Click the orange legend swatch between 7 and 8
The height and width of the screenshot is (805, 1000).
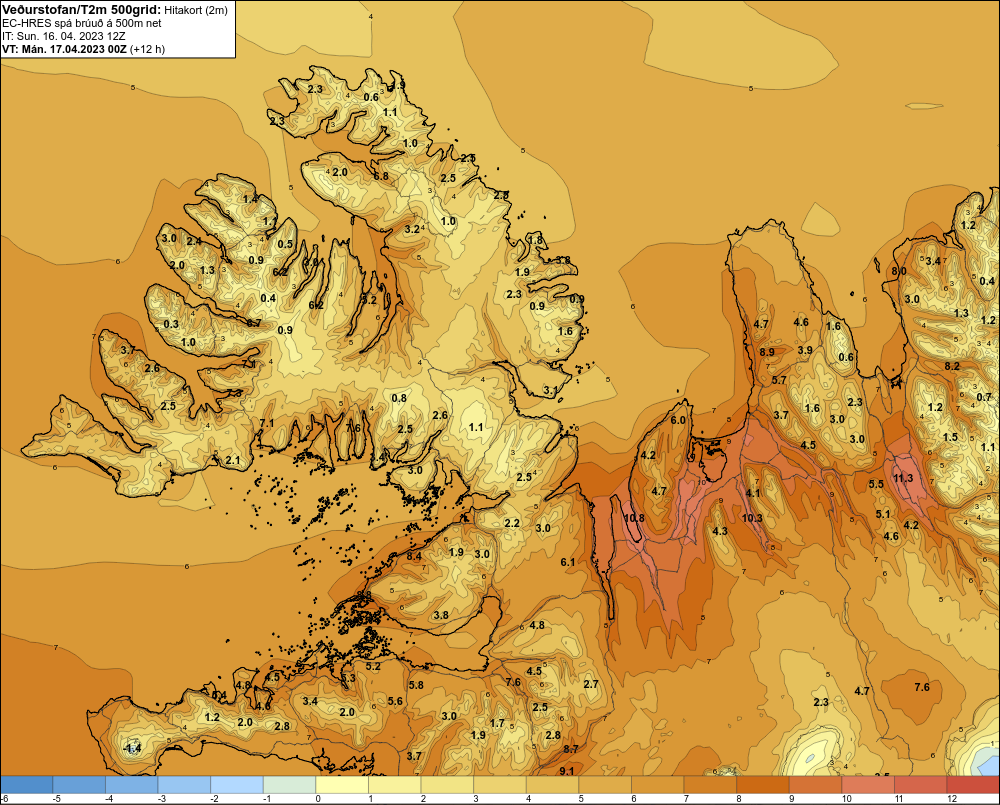tap(710, 785)
